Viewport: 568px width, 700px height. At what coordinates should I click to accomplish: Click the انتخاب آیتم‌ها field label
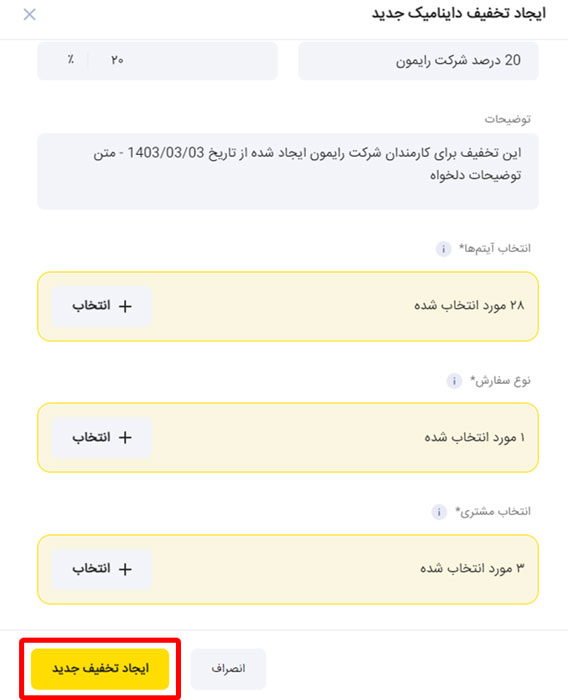[495, 249]
